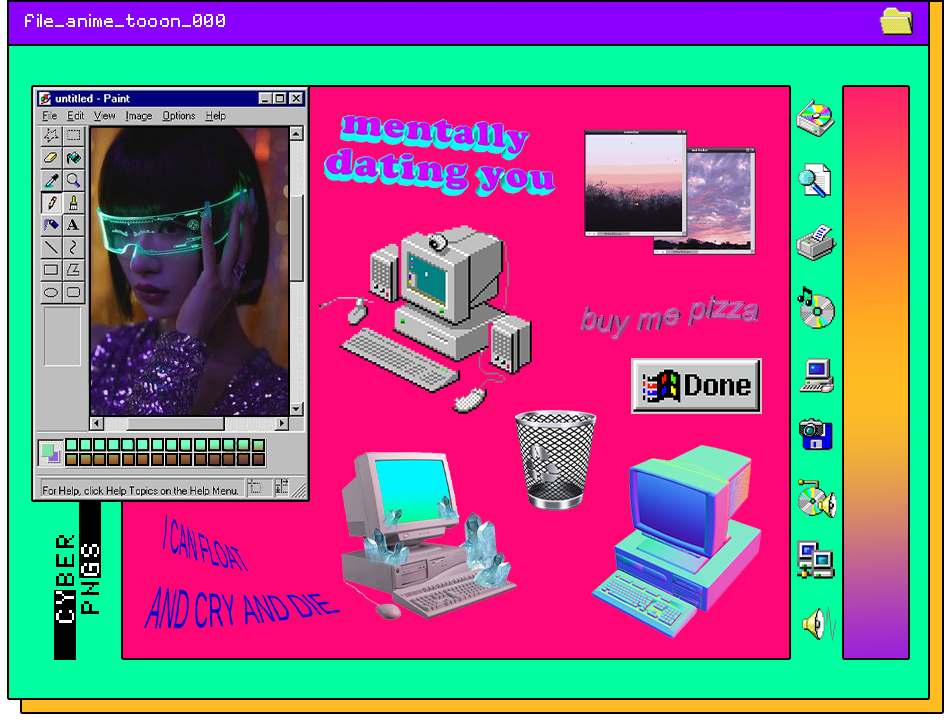Screen dimensions: 950x723
Task: Select the Free-Form Select tool in Paint
Action: coord(51,135)
